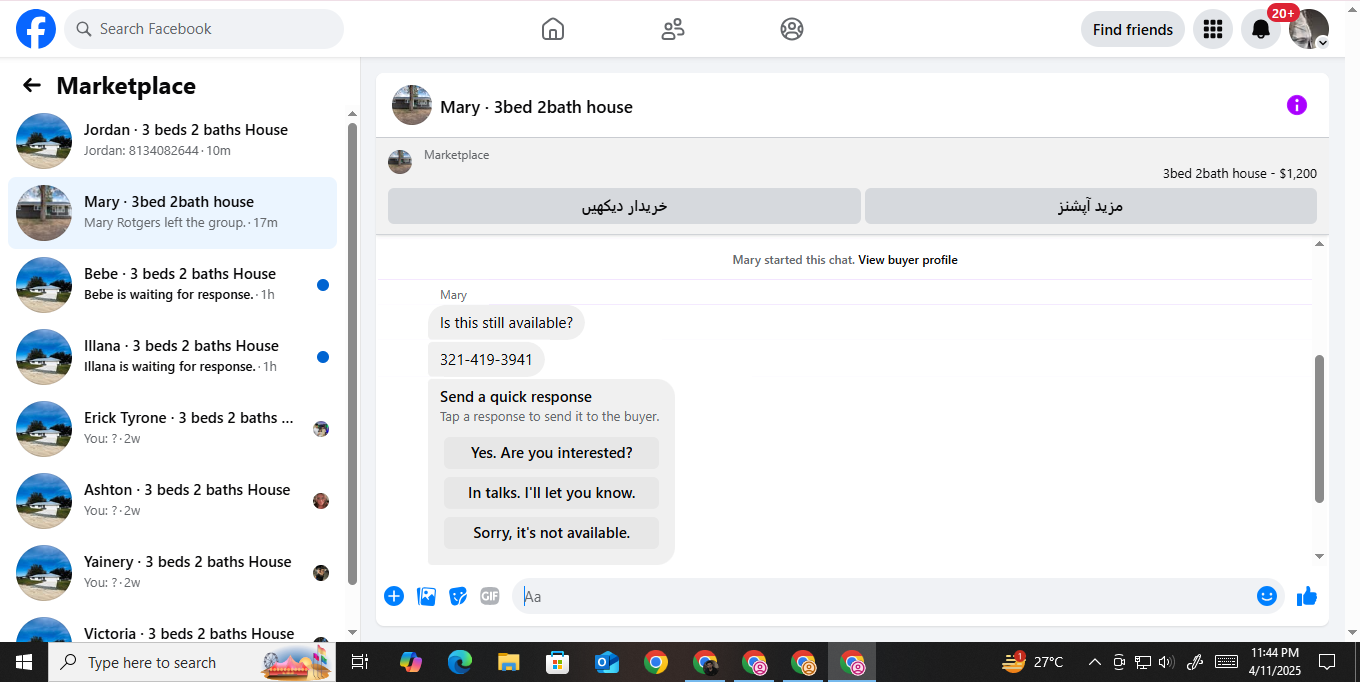This screenshot has height=682, width=1360.
Task: Click the taskbar Type here to search box
Action: (x=192, y=662)
